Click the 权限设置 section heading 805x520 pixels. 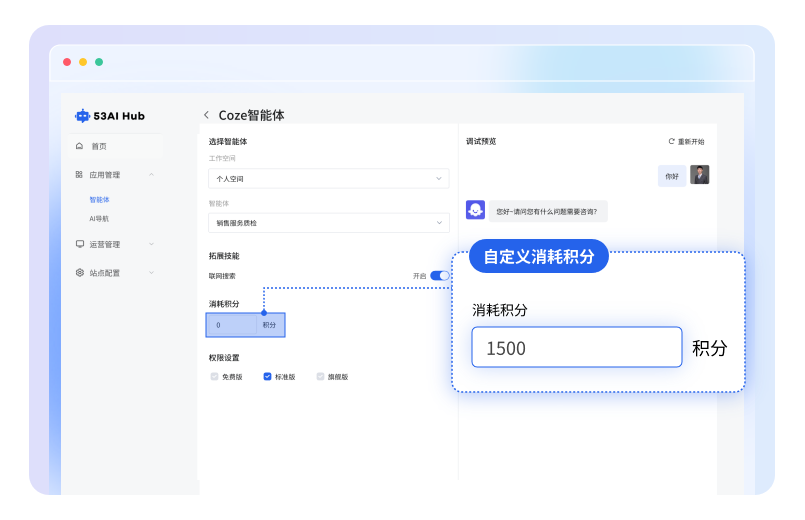click(x=224, y=358)
